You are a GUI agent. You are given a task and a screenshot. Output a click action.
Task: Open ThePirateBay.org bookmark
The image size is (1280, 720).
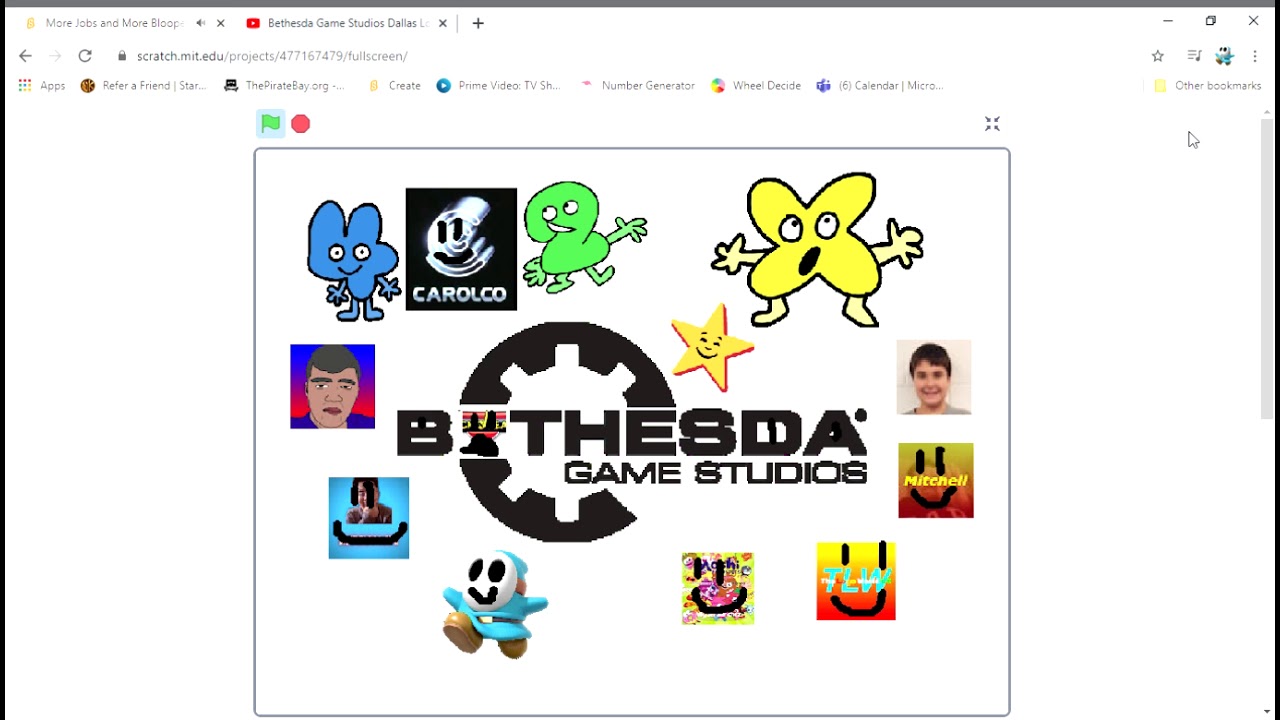tap(285, 86)
